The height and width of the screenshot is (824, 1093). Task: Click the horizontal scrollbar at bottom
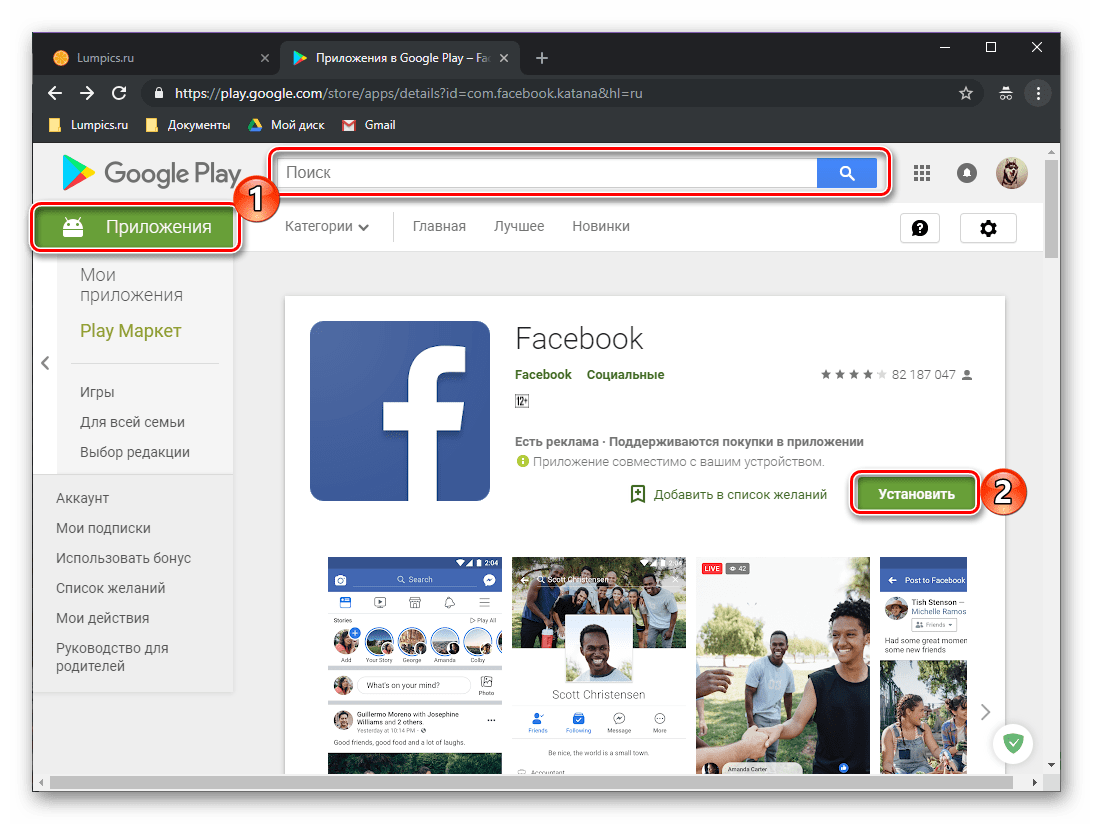[531, 783]
